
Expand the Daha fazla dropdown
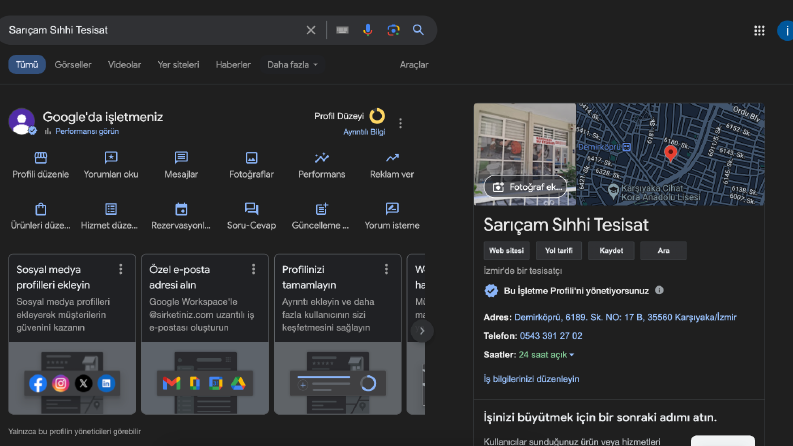coord(292,65)
